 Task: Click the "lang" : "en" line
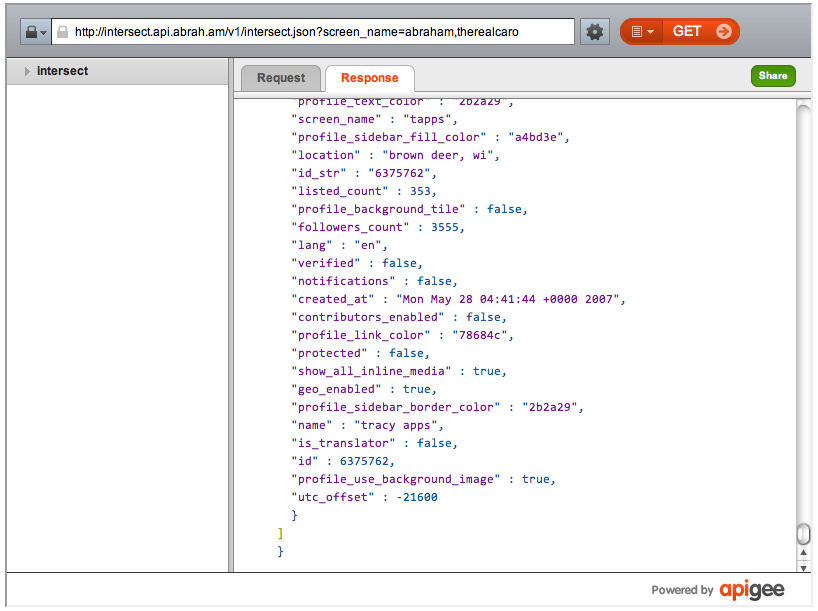pos(339,245)
